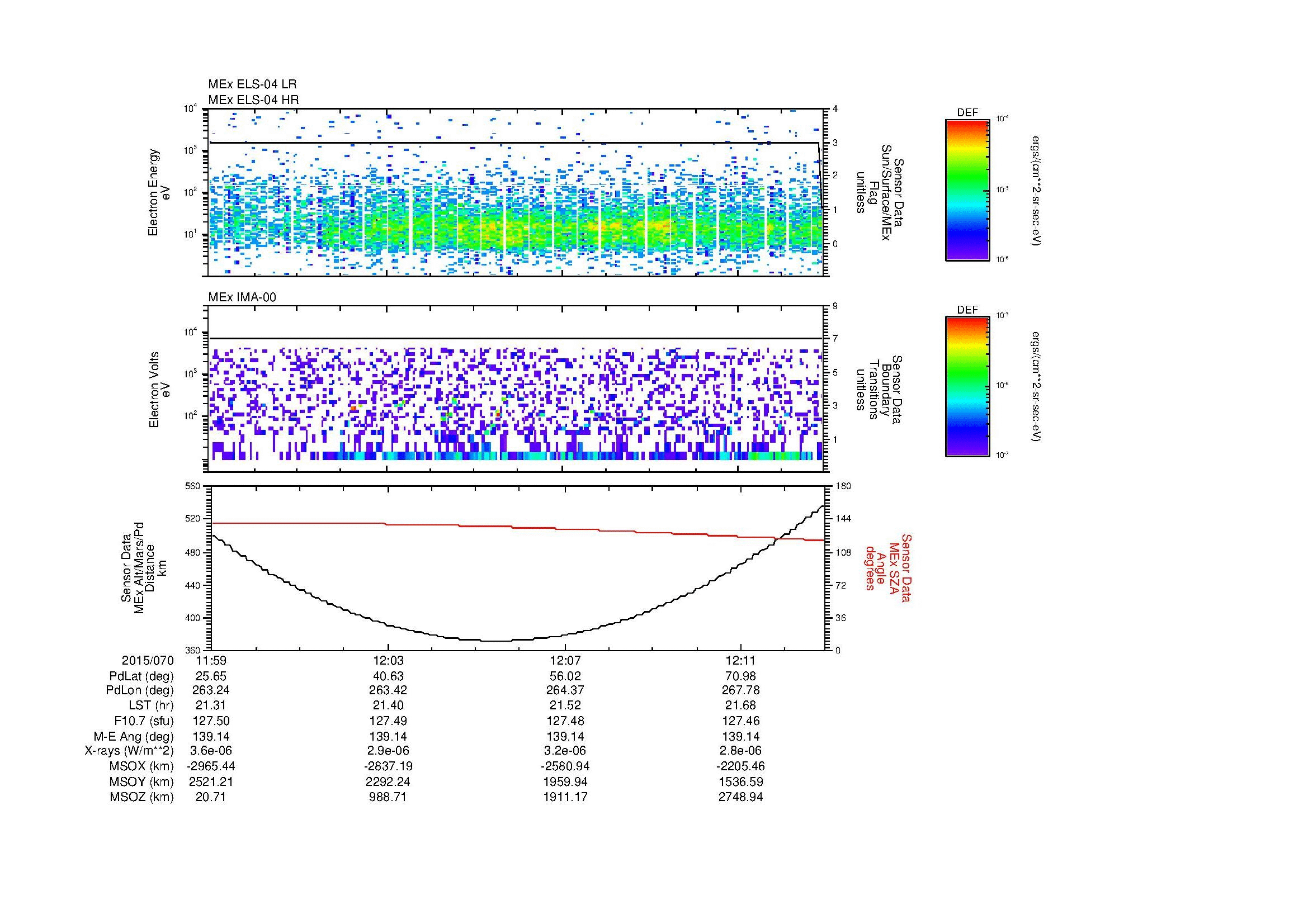
Task: Click the 'PdLon (deg)' row label
Action: pos(140,690)
